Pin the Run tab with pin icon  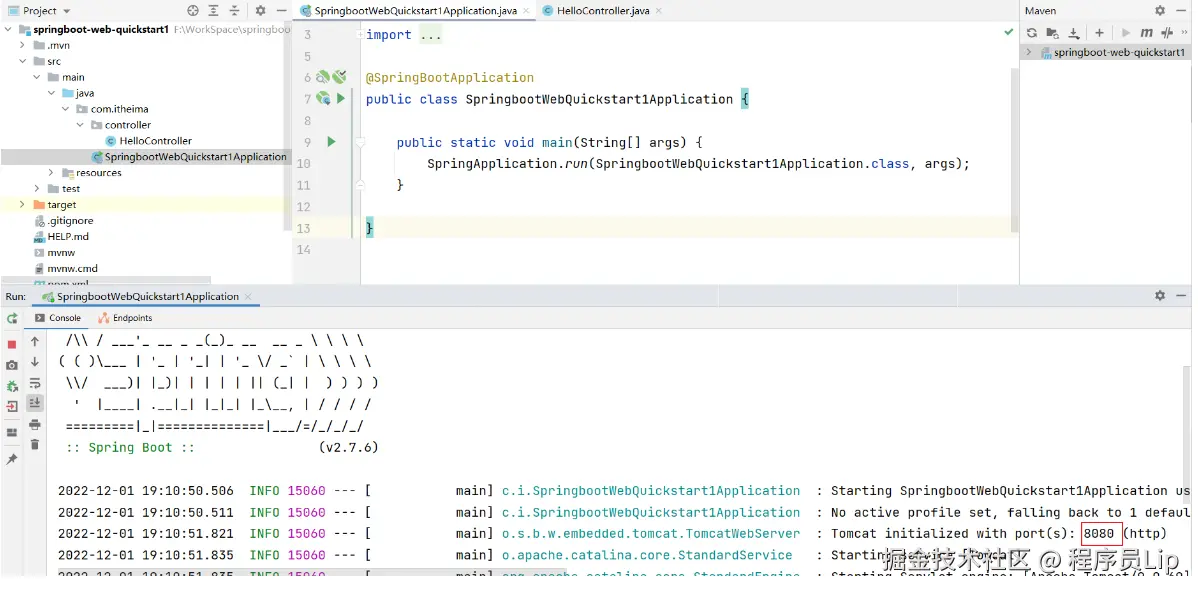(11, 459)
